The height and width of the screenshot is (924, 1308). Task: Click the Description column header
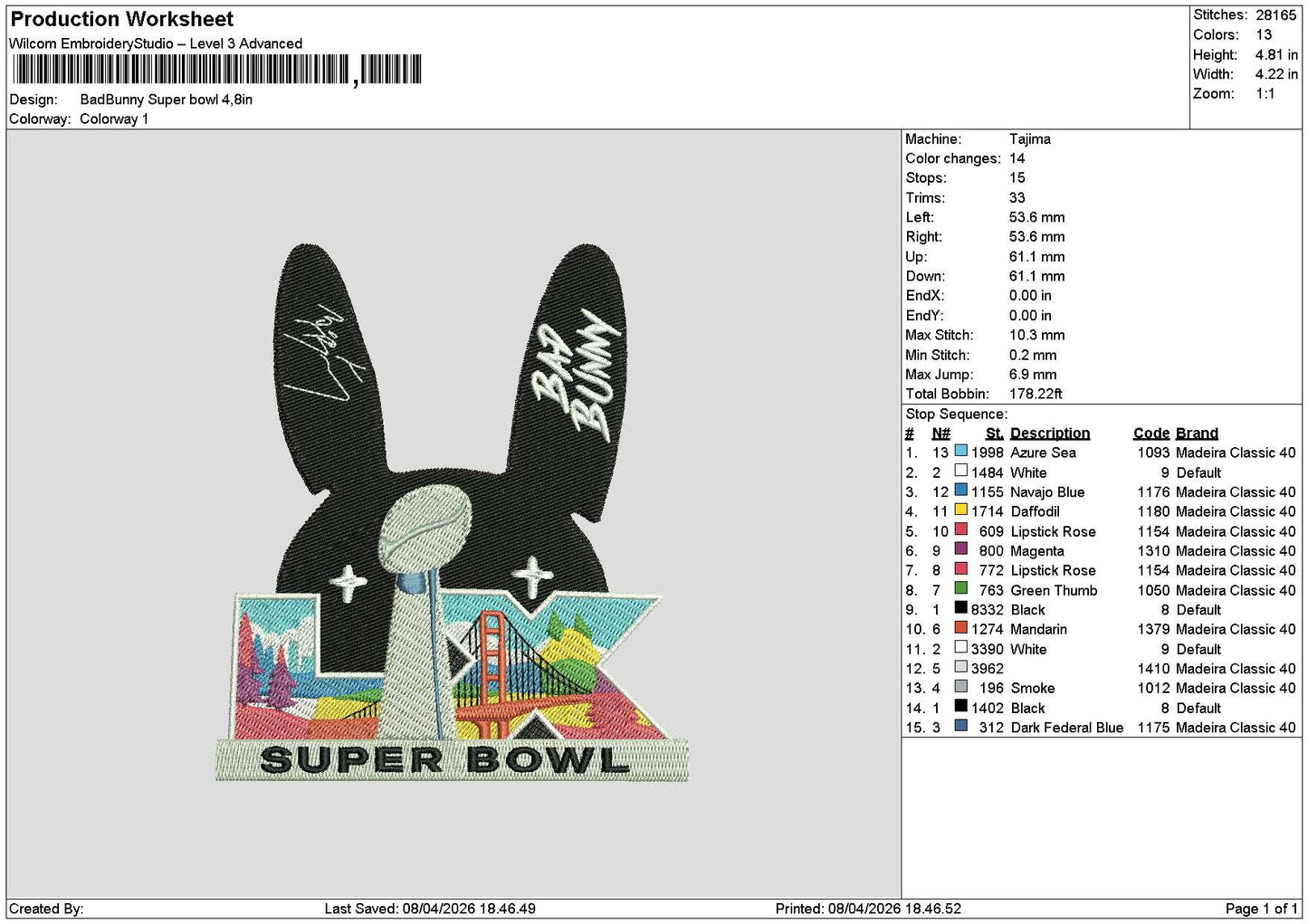coord(1050,433)
